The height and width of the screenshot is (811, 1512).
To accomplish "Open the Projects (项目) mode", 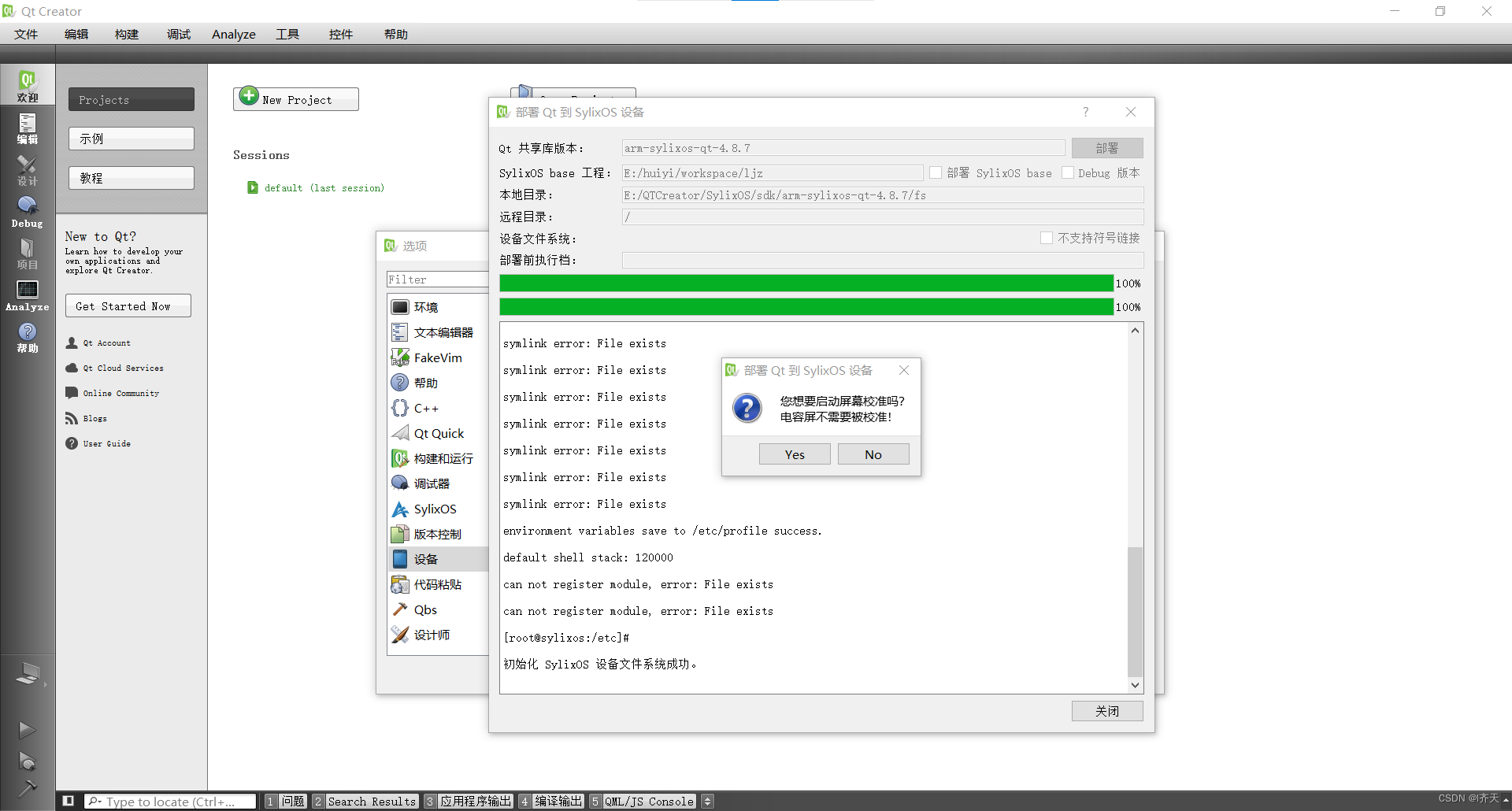I will pyautogui.click(x=28, y=253).
